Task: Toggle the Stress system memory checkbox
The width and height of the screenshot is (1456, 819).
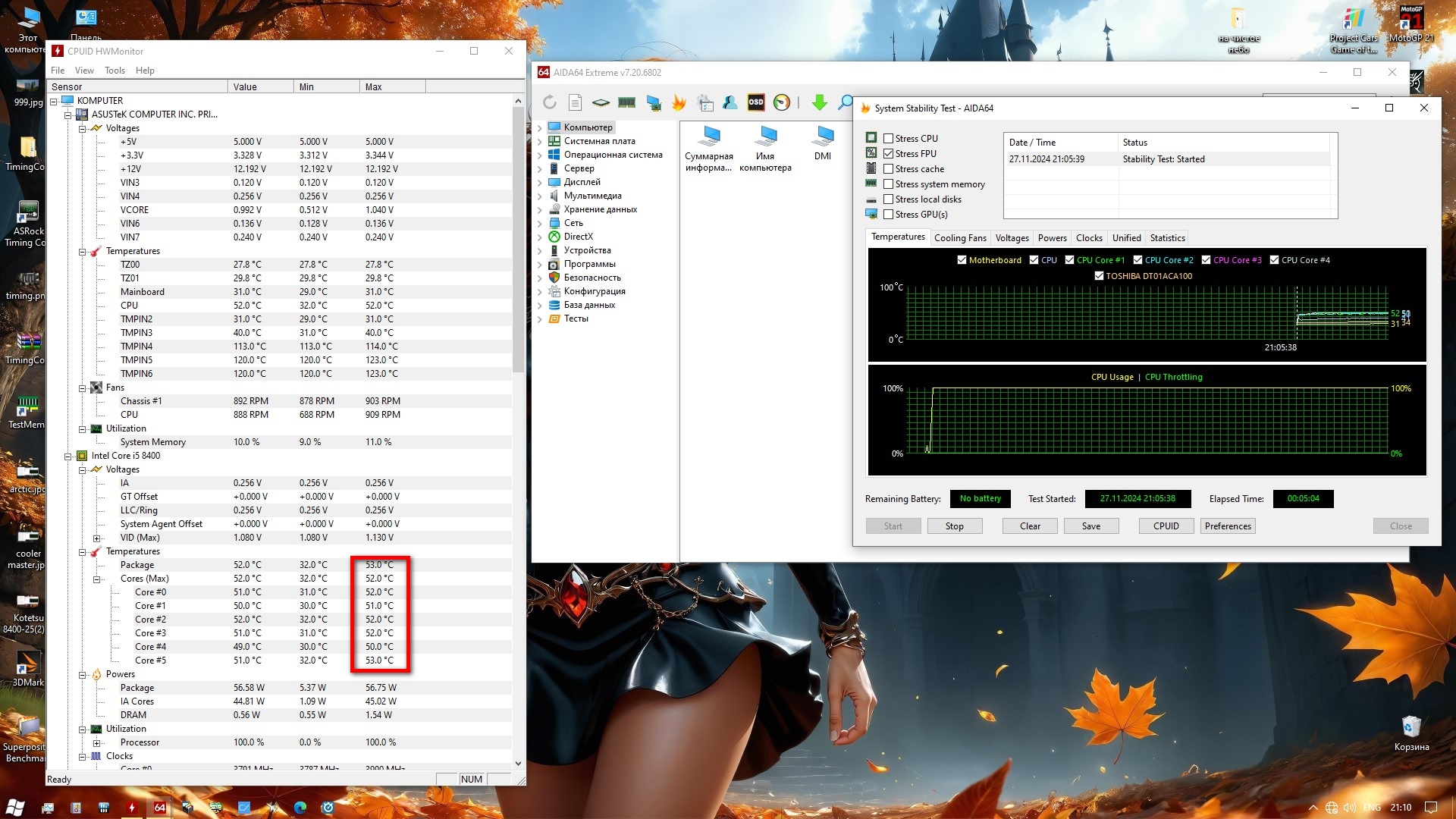Action: coord(888,184)
